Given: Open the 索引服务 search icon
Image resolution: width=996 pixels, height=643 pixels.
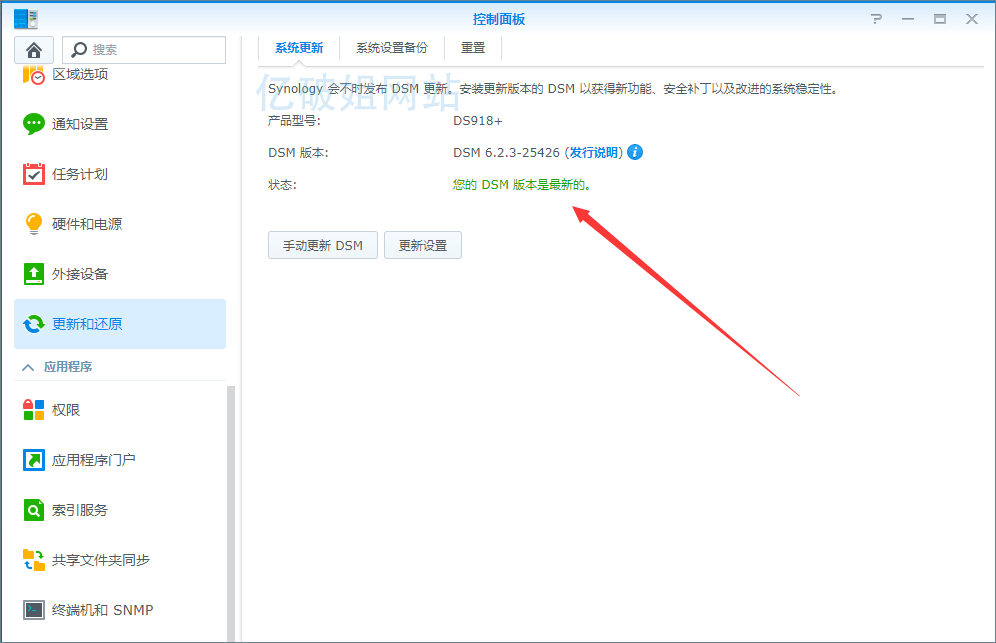Looking at the screenshot, I should click(34, 510).
